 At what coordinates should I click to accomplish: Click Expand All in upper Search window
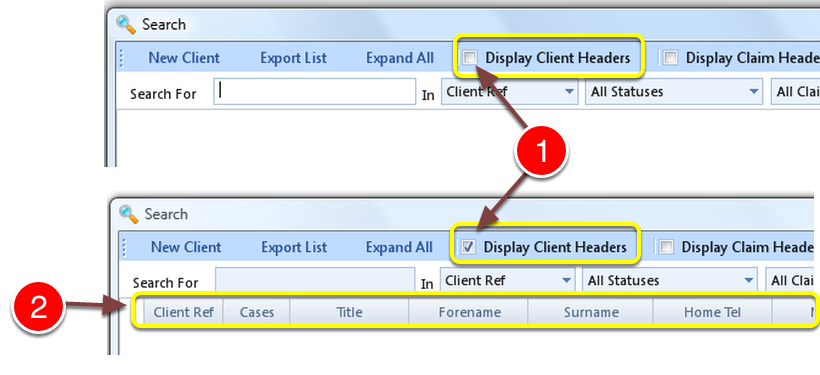(x=400, y=58)
